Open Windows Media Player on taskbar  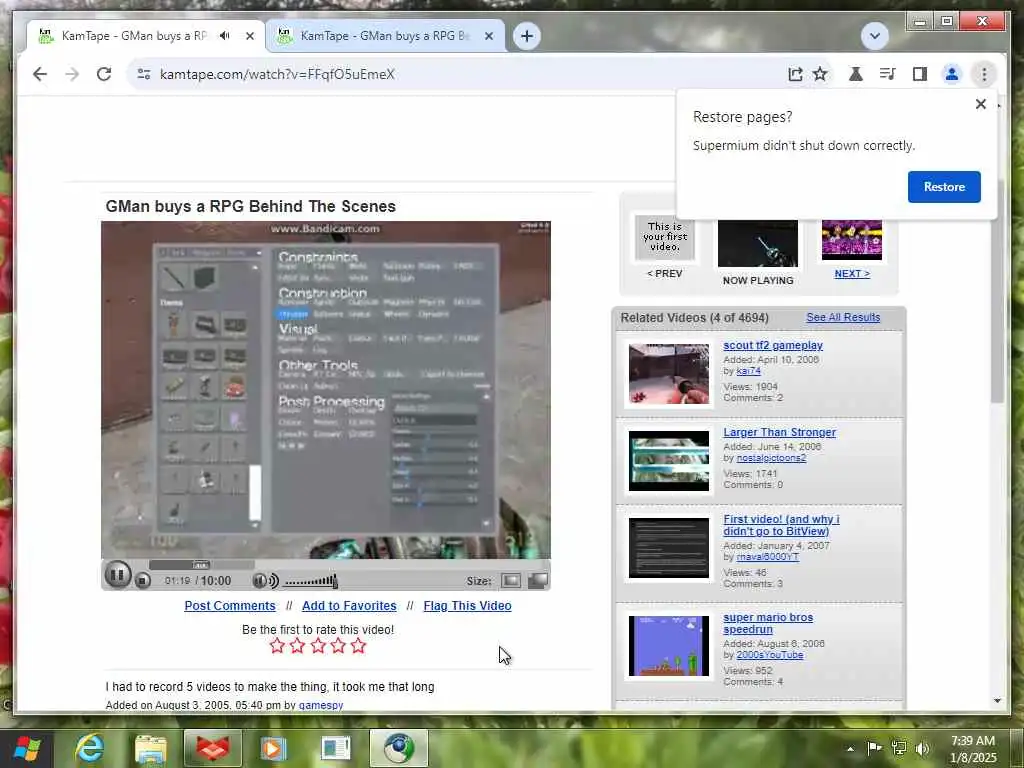click(x=274, y=749)
